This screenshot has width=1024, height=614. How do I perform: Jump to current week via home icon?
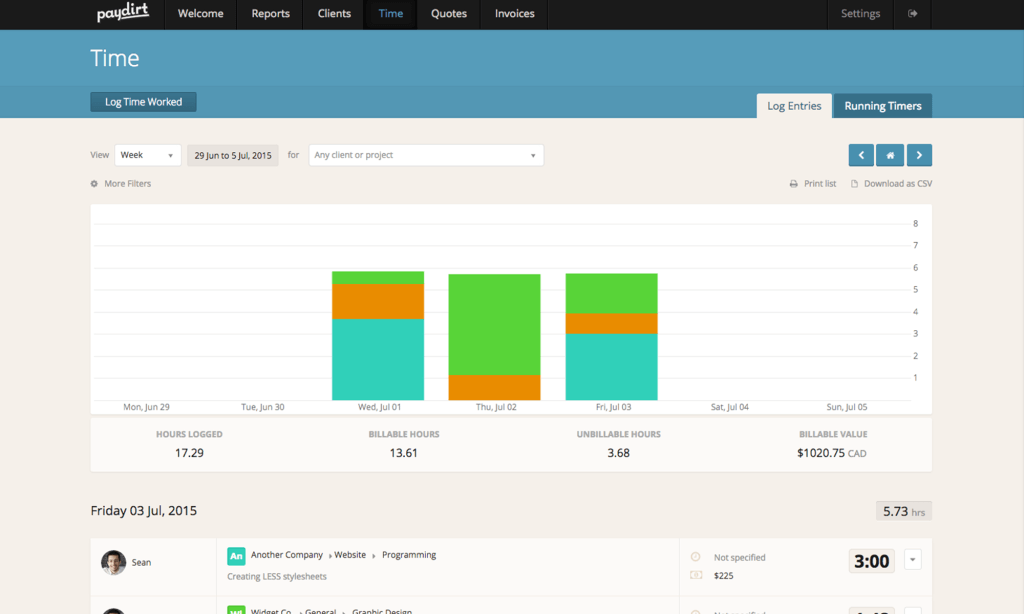(x=890, y=155)
